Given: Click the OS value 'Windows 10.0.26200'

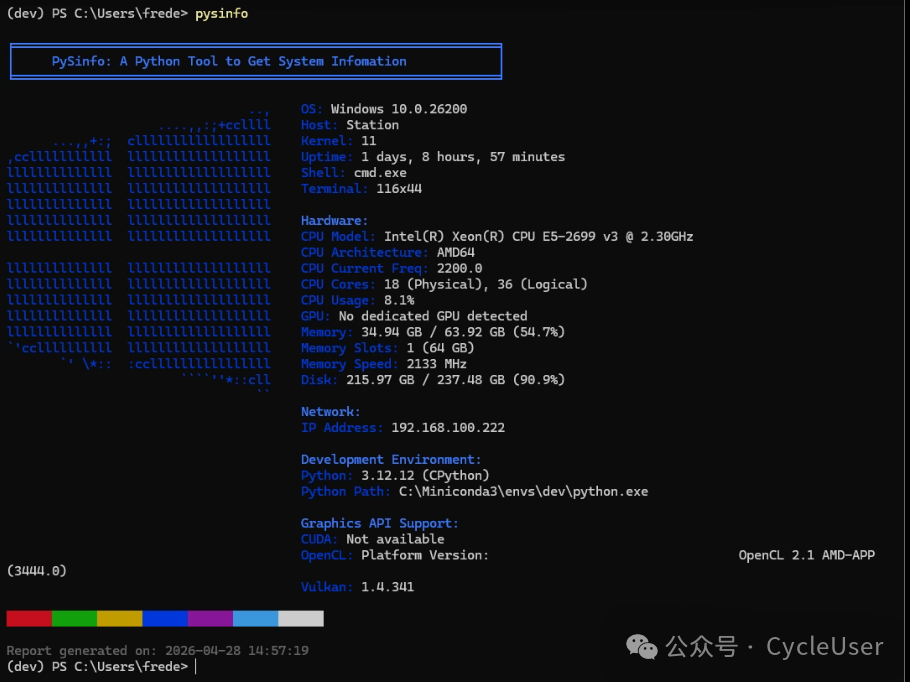Looking at the screenshot, I should 399,109.
